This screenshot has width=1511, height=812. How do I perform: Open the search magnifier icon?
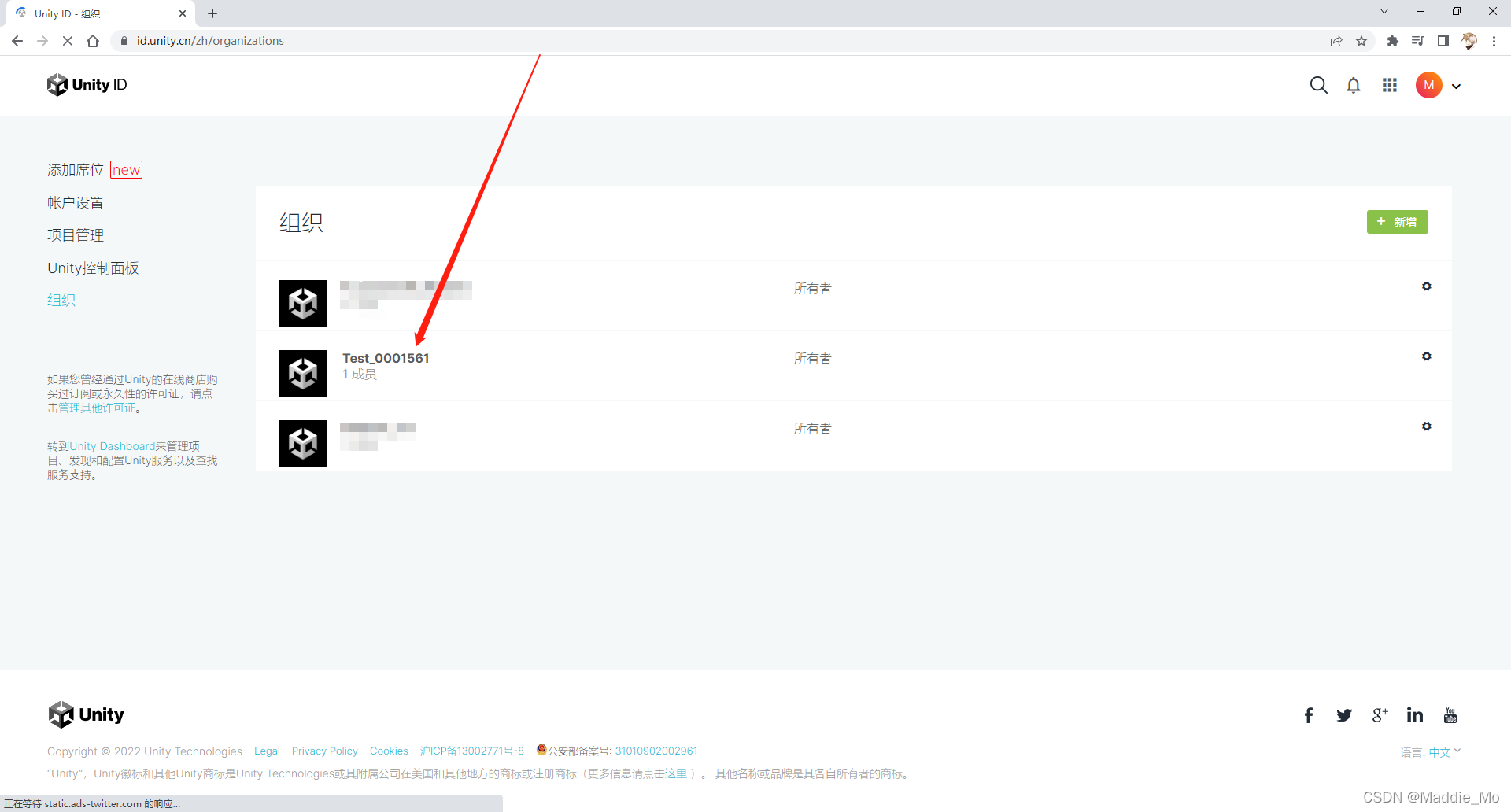(1319, 85)
